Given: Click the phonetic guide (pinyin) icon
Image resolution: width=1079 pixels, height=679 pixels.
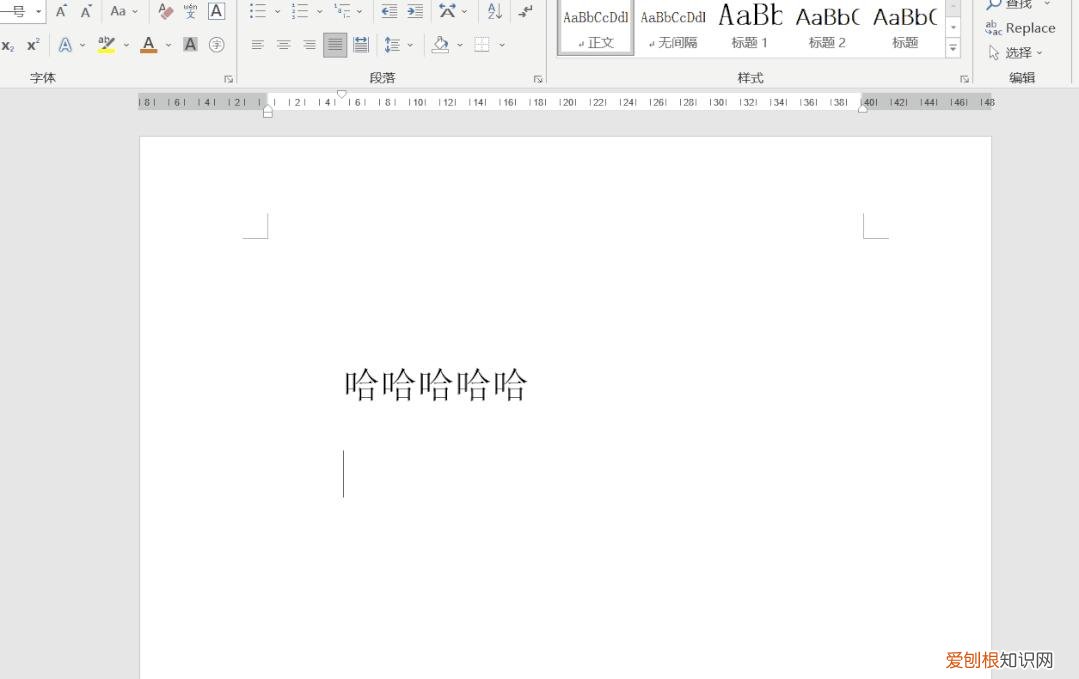Looking at the screenshot, I should tap(190, 11).
